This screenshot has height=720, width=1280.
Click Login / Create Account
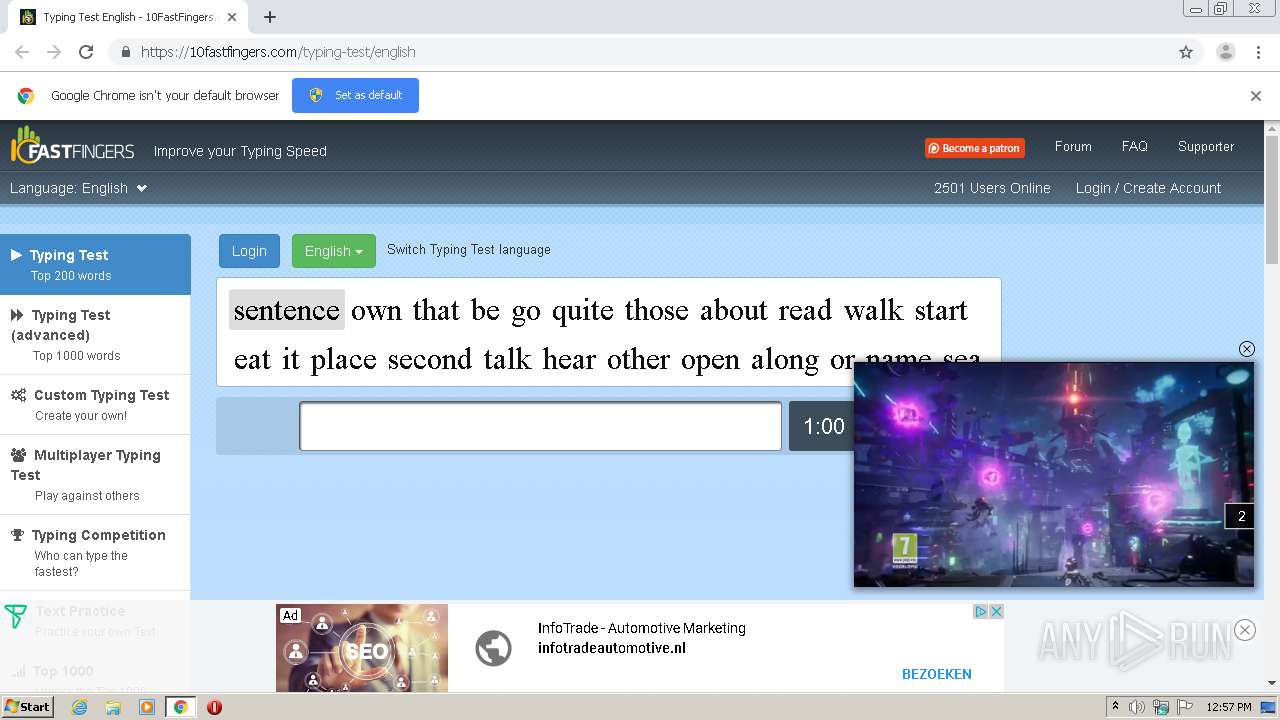(x=1148, y=188)
